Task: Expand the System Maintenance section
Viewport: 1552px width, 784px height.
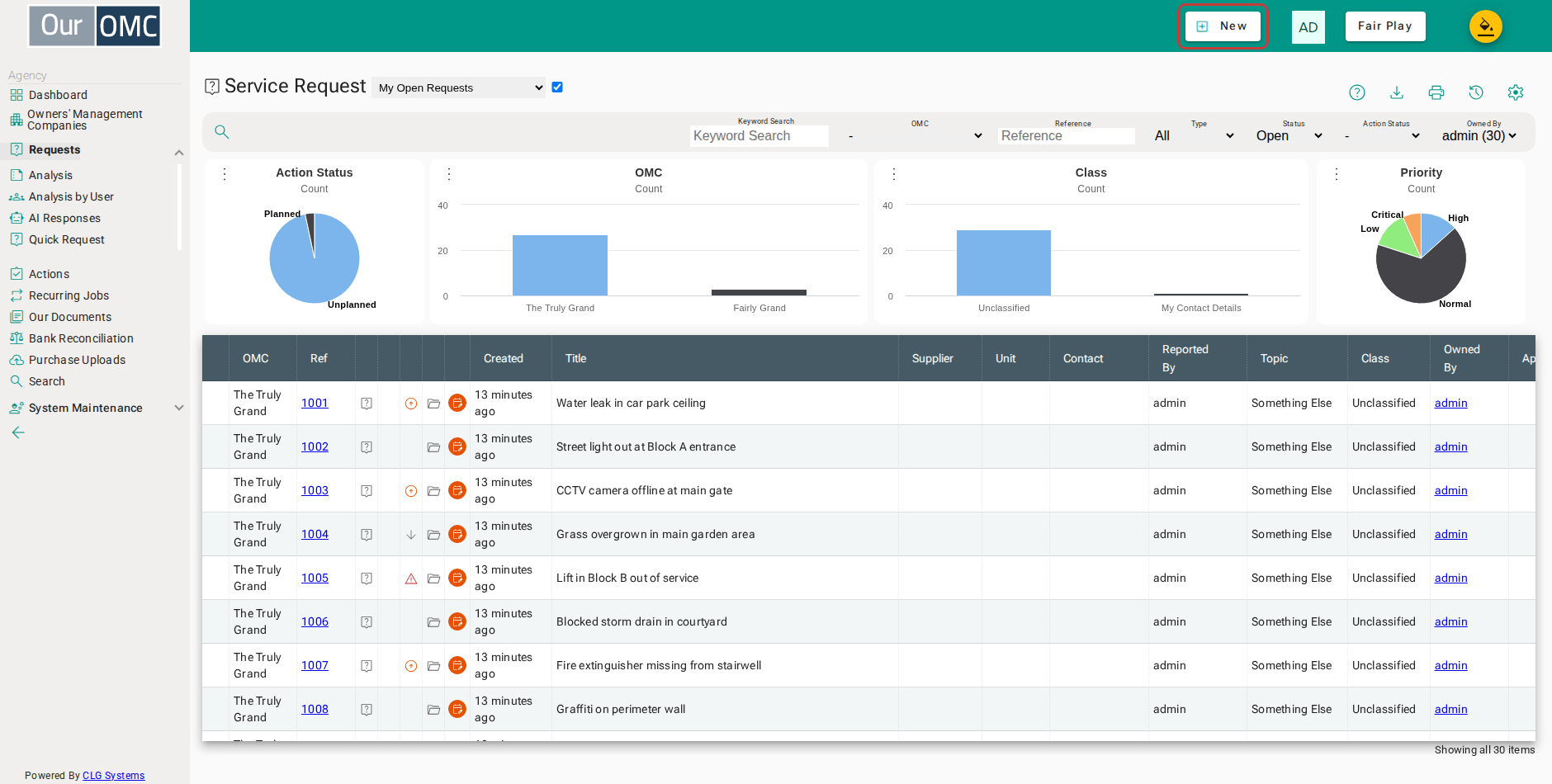Action: pos(179,408)
